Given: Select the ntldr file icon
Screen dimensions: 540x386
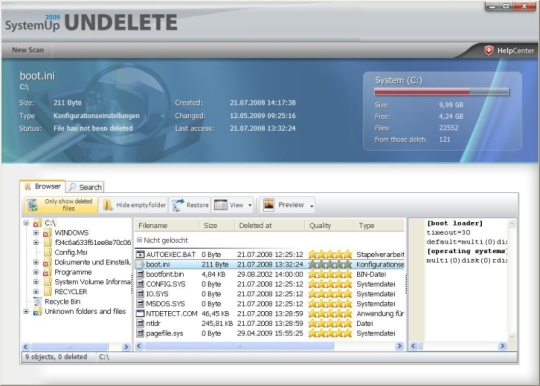Looking at the screenshot, I should pos(140,323).
